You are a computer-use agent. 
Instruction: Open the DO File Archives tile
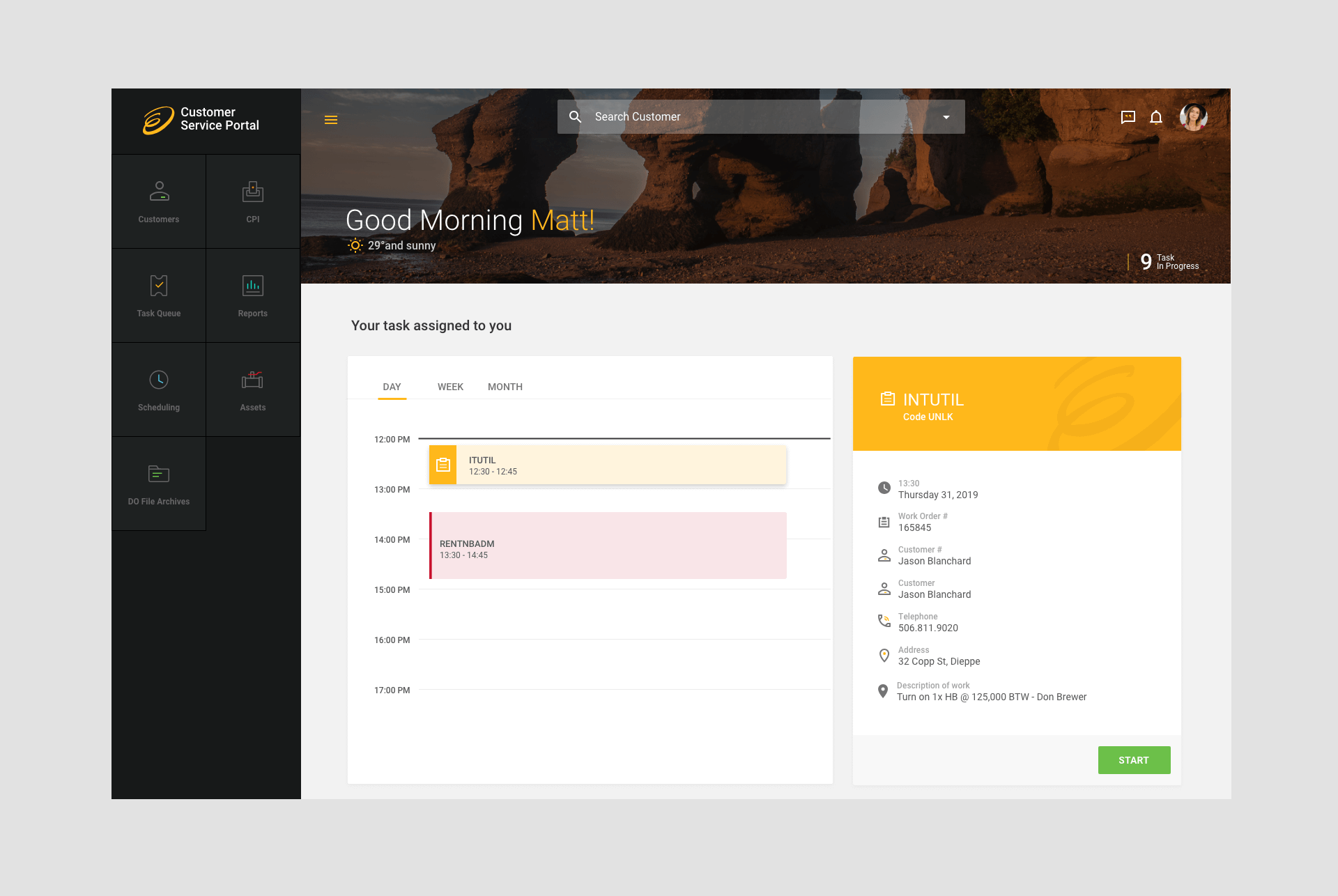click(159, 484)
